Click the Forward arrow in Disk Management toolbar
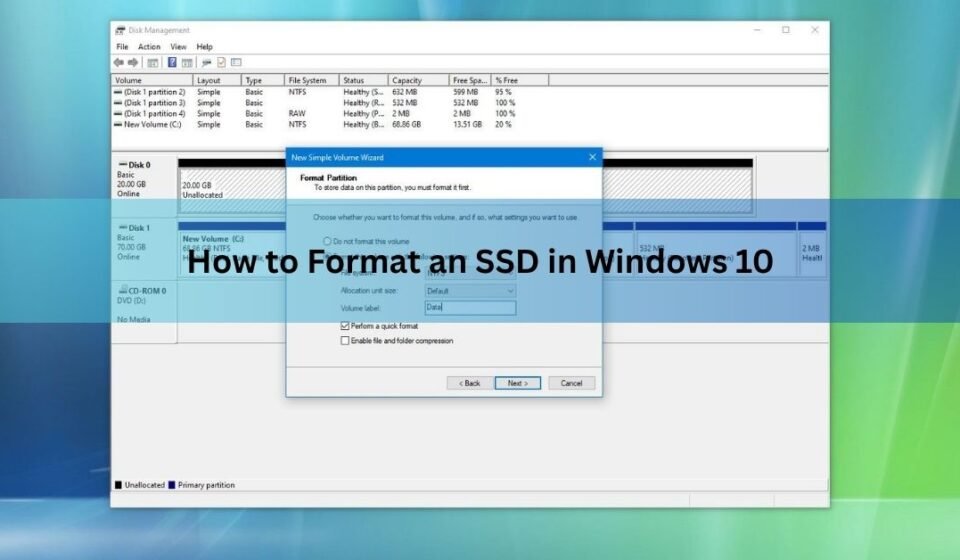 pyautogui.click(x=133, y=62)
